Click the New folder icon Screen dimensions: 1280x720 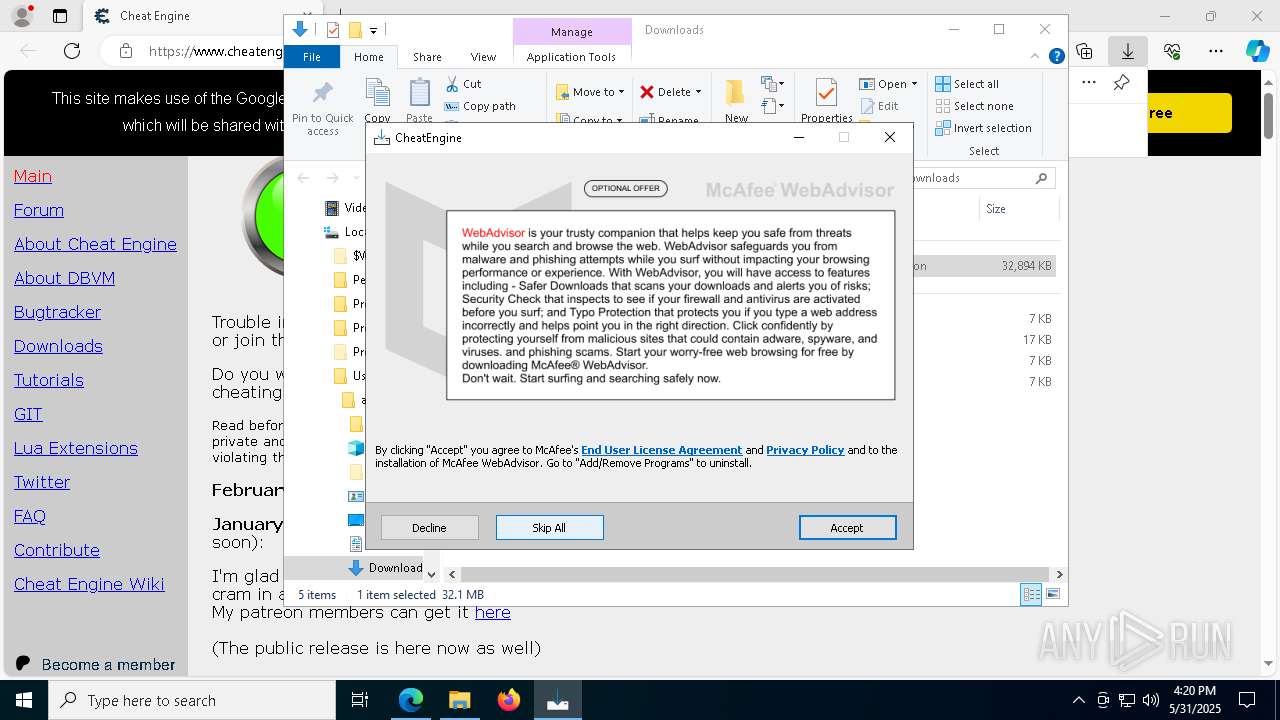[x=735, y=93]
